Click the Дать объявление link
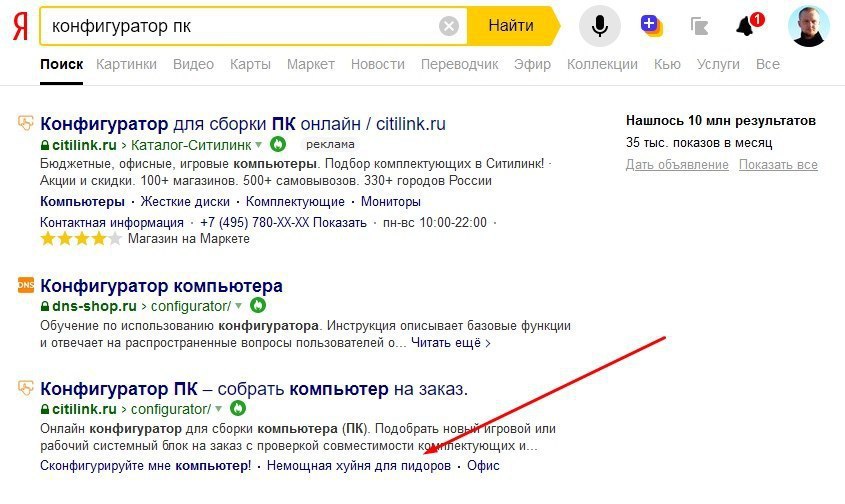845x504 pixels. pos(677,165)
